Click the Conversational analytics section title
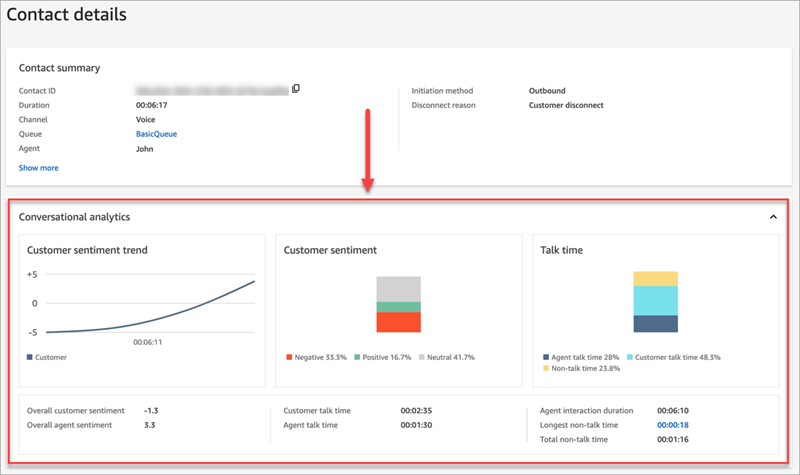The width and height of the screenshot is (800, 475). point(75,217)
